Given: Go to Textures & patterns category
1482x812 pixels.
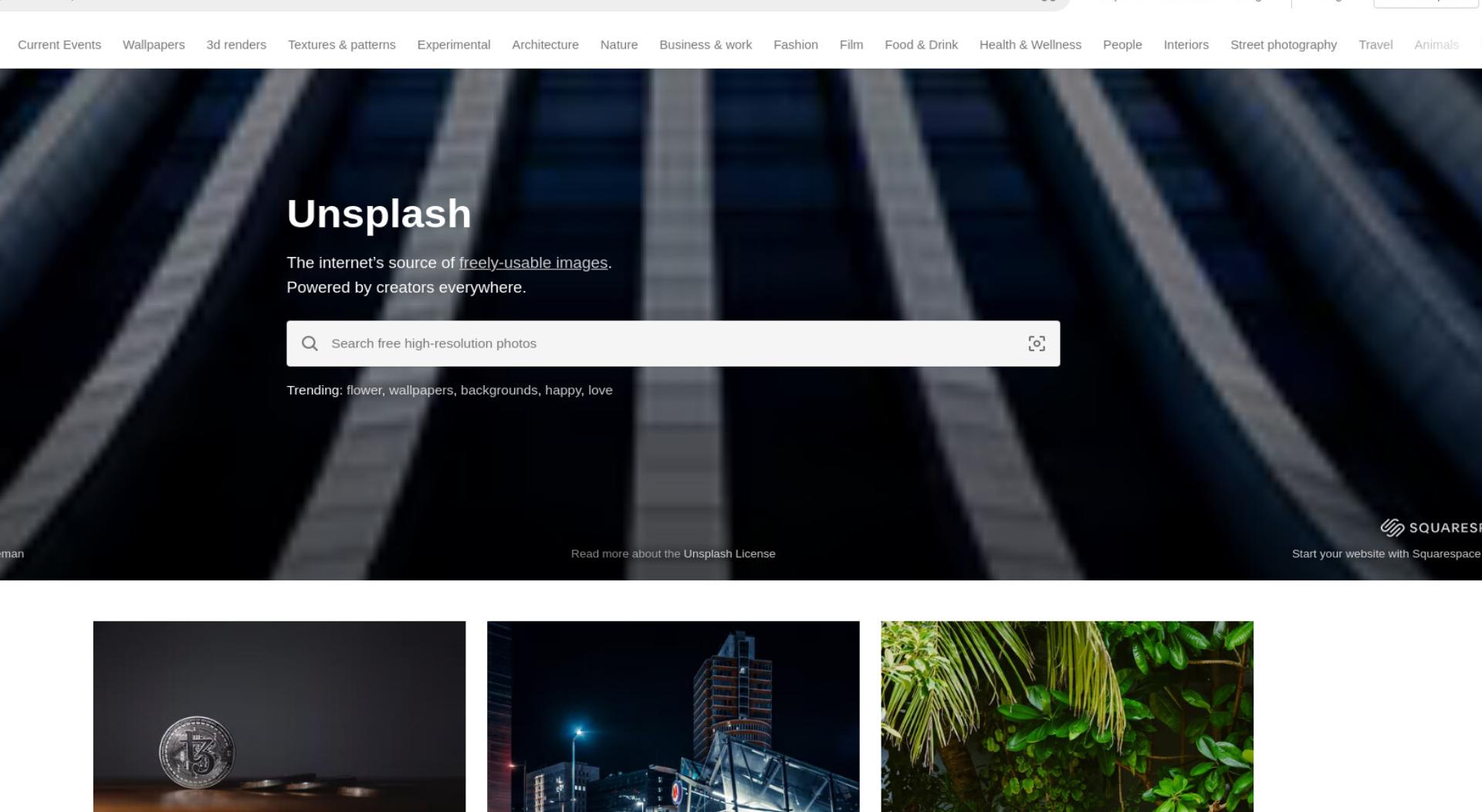Looking at the screenshot, I should point(342,45).
